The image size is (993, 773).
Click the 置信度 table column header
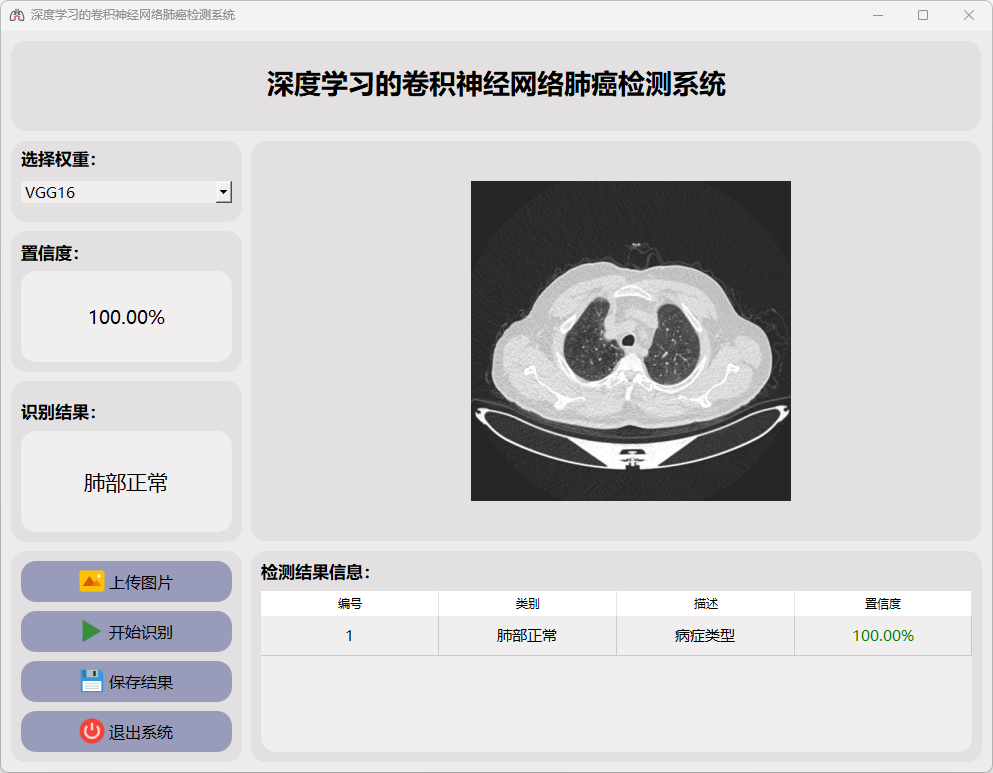883,604
